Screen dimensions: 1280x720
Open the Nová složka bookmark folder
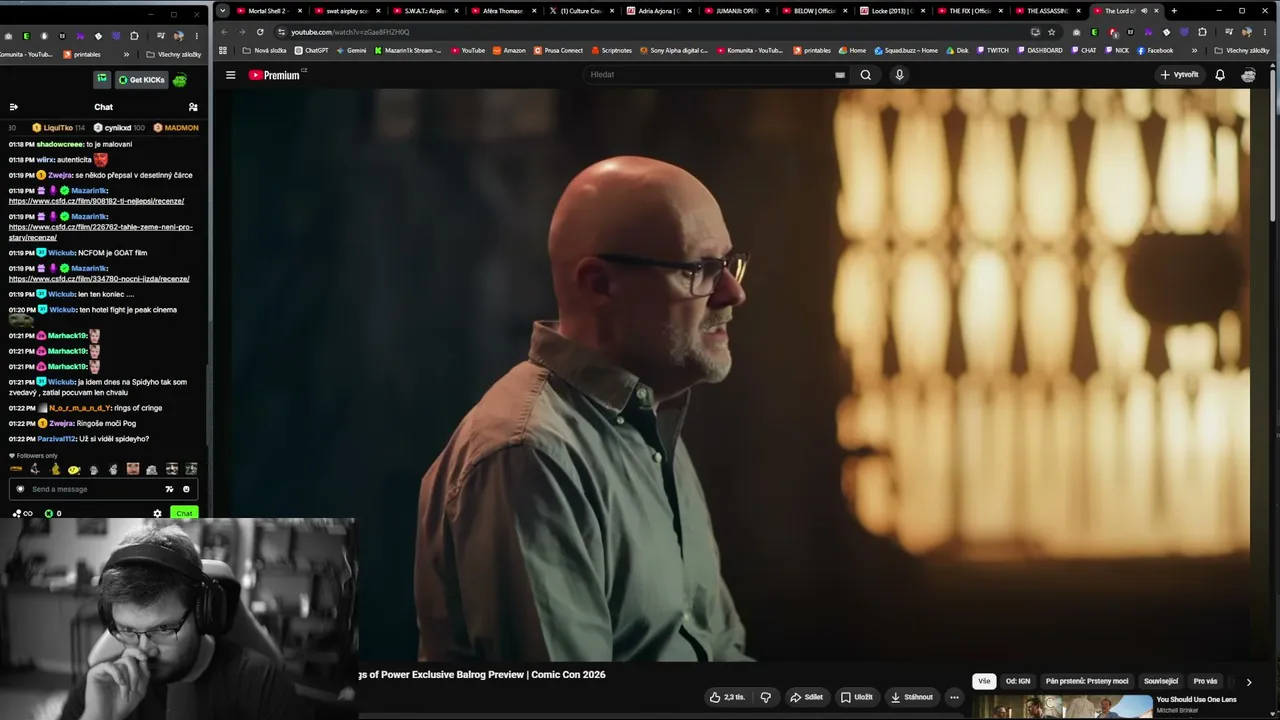(x=265, y=50)
